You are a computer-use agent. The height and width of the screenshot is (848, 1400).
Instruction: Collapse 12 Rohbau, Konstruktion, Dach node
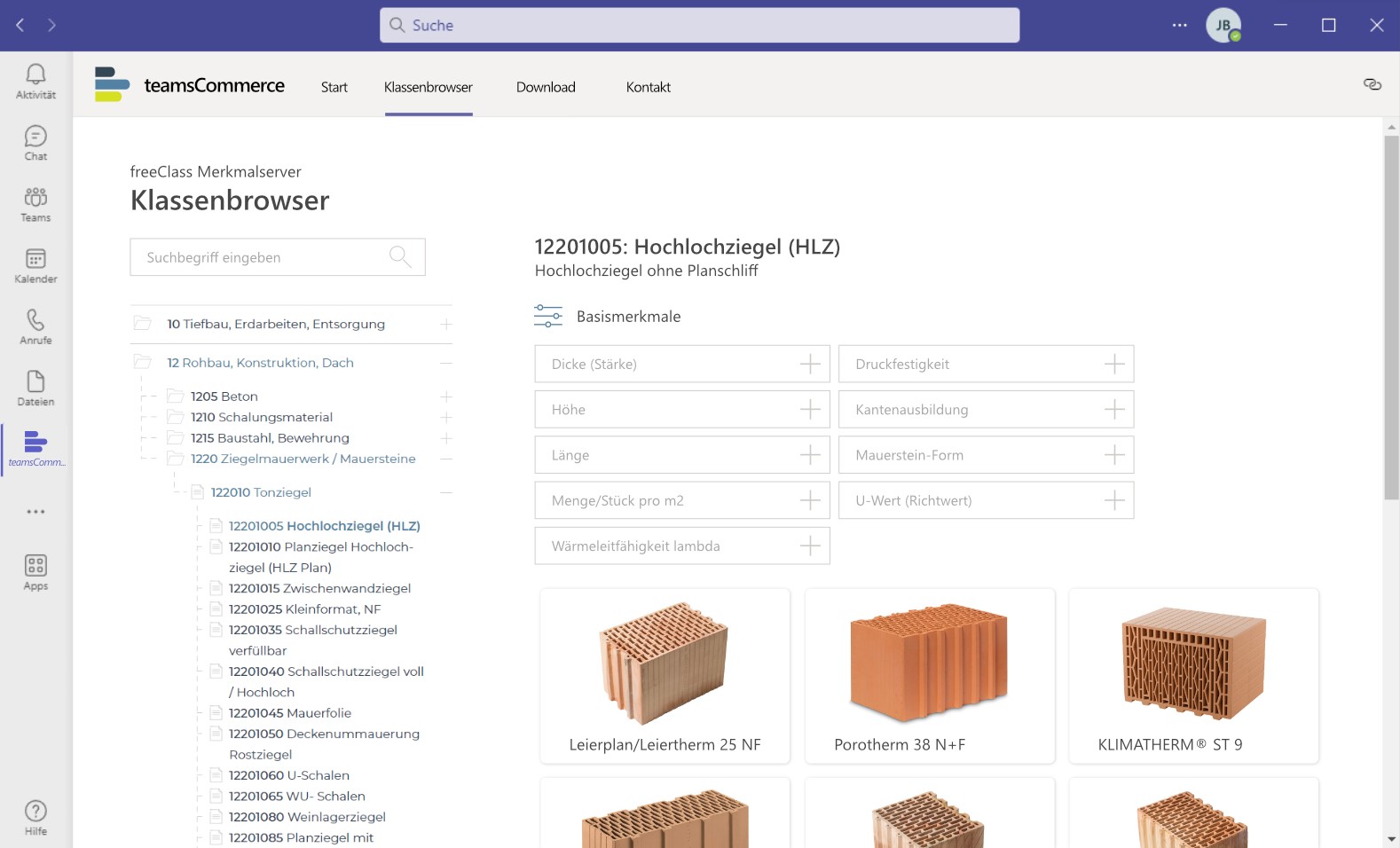click(x=446, y=363)
